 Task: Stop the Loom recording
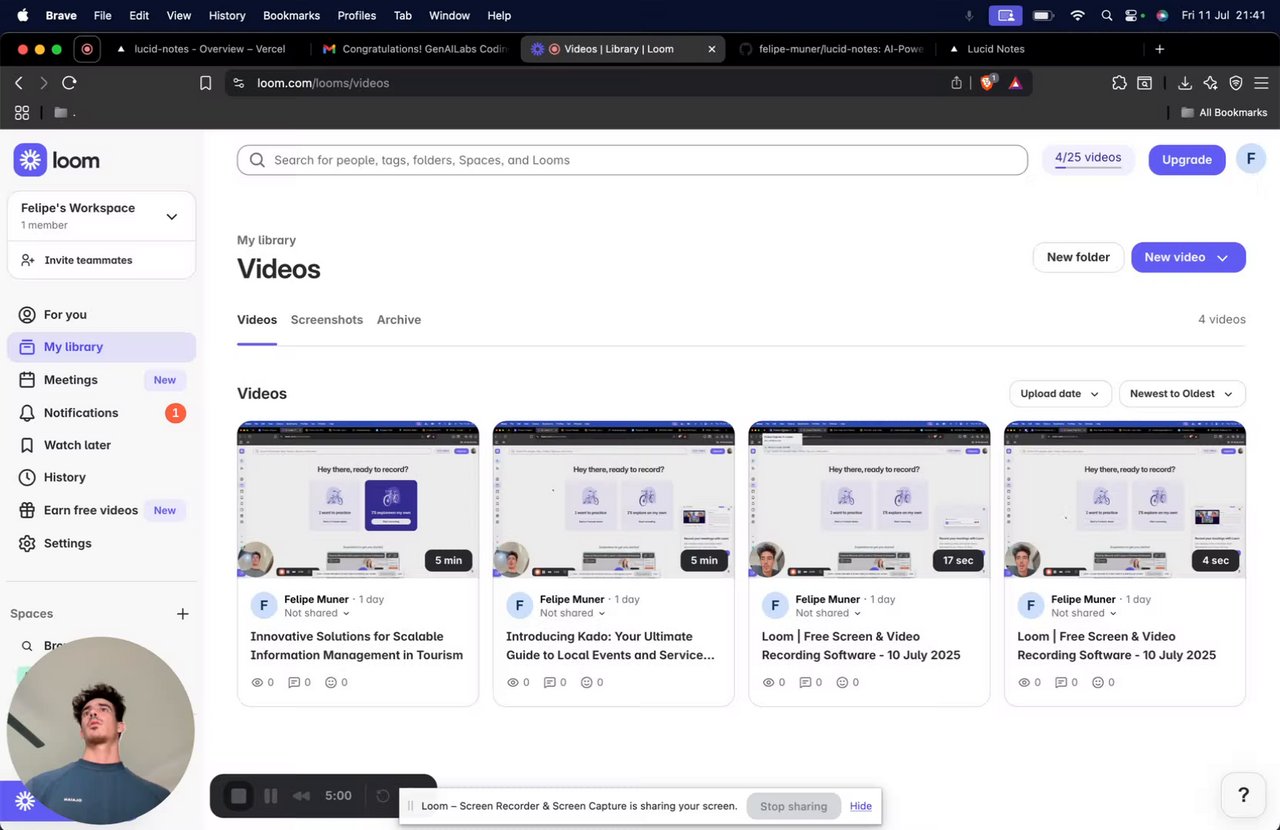[238, 796]
